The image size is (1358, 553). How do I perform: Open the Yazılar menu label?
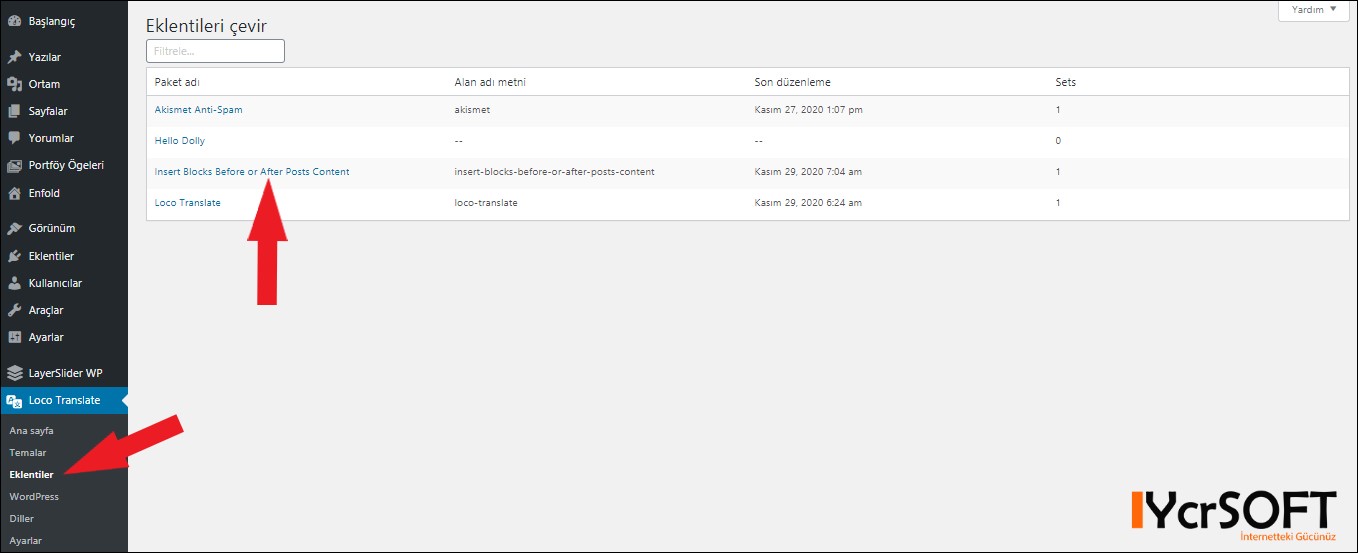click(x=45, y=57)
